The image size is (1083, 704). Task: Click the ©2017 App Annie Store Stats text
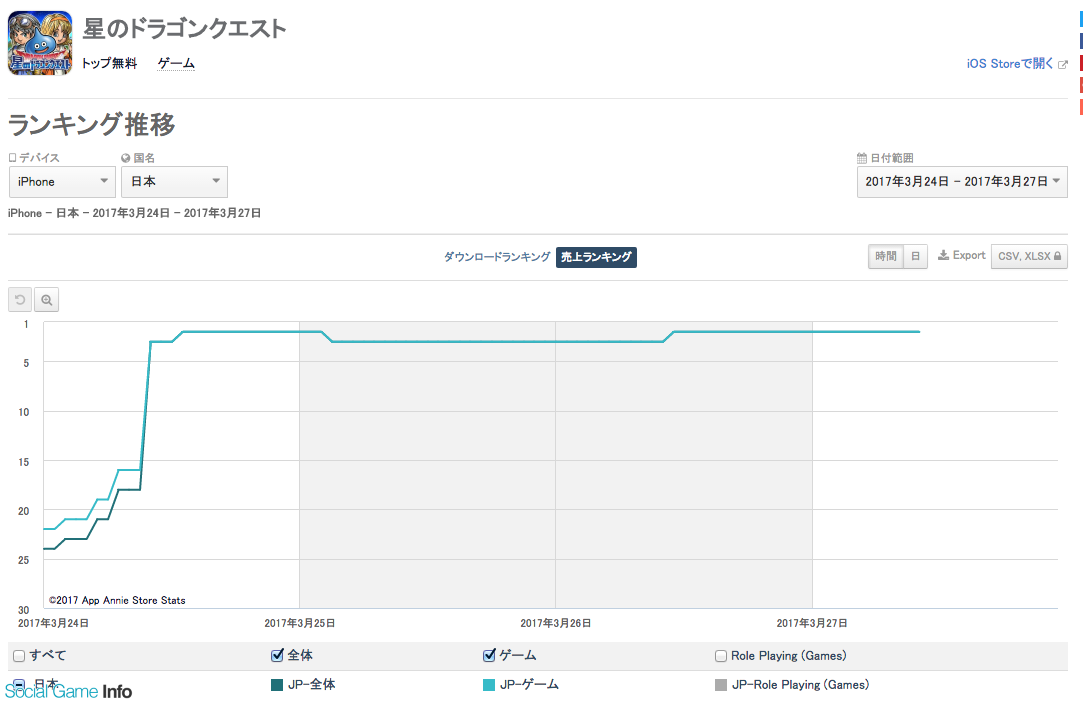pyautogui.click(x=117, y=600)
